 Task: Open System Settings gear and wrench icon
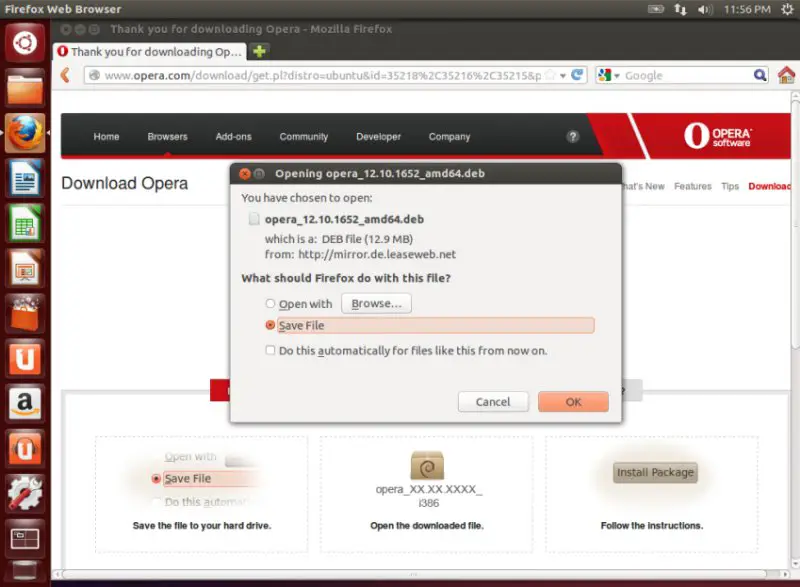point(24,494)
